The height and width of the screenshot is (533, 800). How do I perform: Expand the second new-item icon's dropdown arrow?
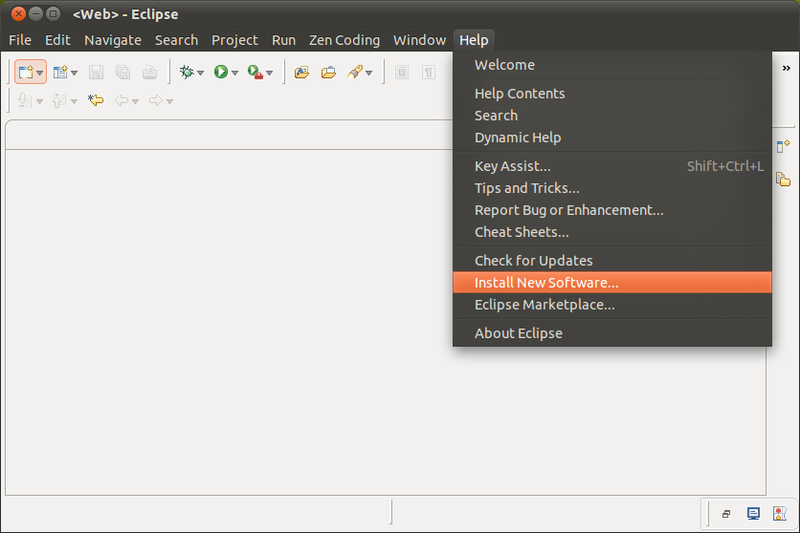pyautogui.click(x=74, y=73)
